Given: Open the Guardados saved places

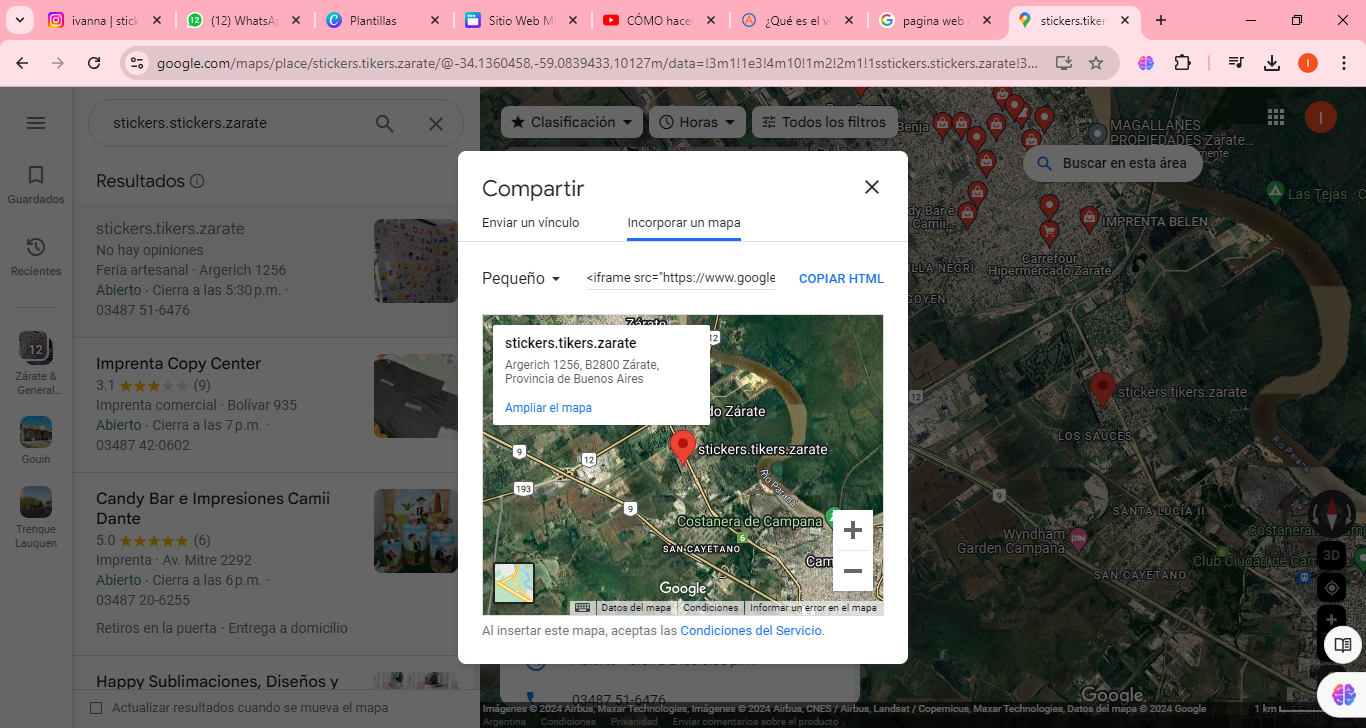Looking at the screenshot, I should (x=36, y=184).
